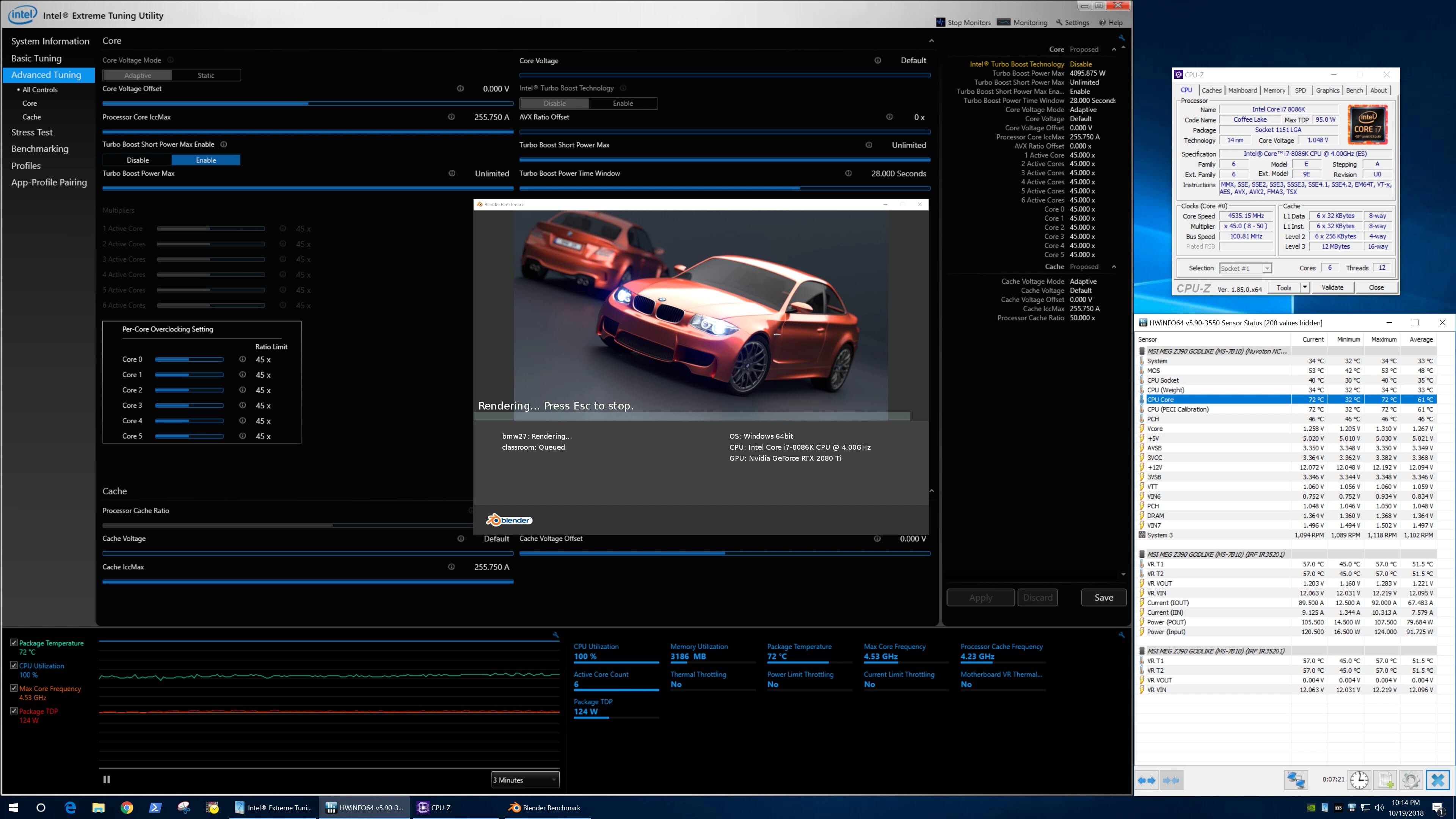Screen dimensions: 1456x819
Task: Launch Google Chrome from the taskbar
Action: pyautogui.click(x=127, y=808)
